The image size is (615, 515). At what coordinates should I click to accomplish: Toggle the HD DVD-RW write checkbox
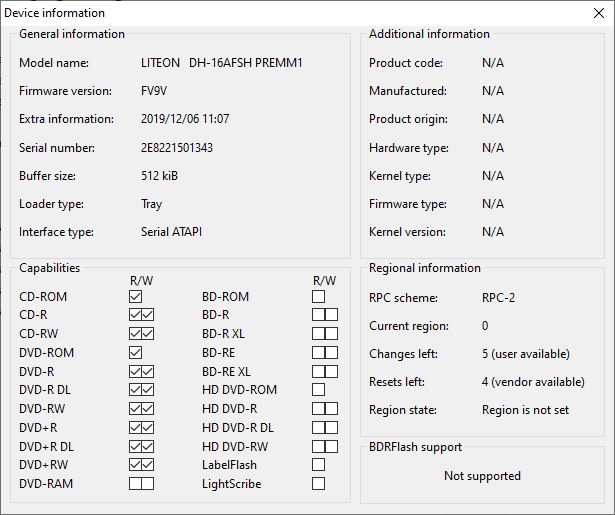331,447
